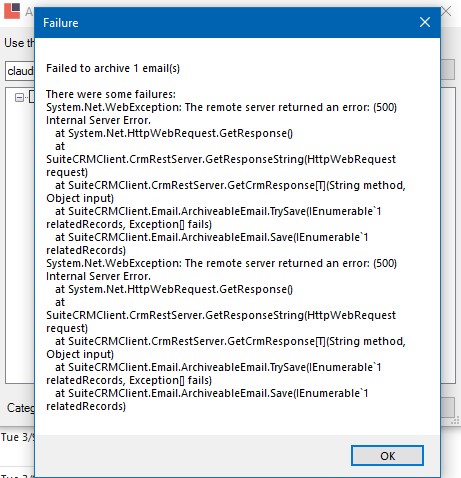Click the 'Failed to archive 1 email(s)' message
Screen dimensions: 461x478
[x=113, y=68]
